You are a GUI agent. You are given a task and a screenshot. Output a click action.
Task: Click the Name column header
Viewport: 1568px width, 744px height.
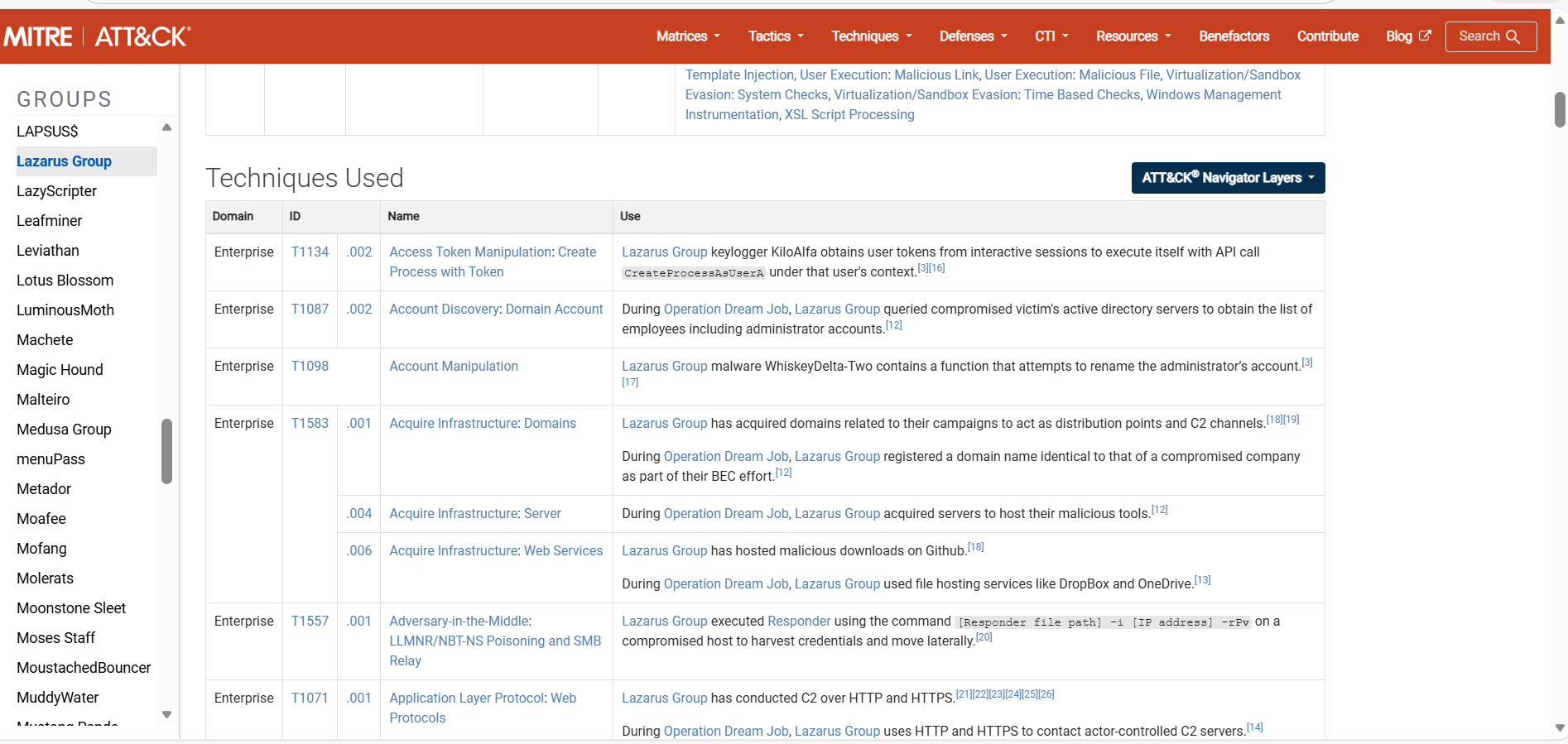click(x=403, y=216)
